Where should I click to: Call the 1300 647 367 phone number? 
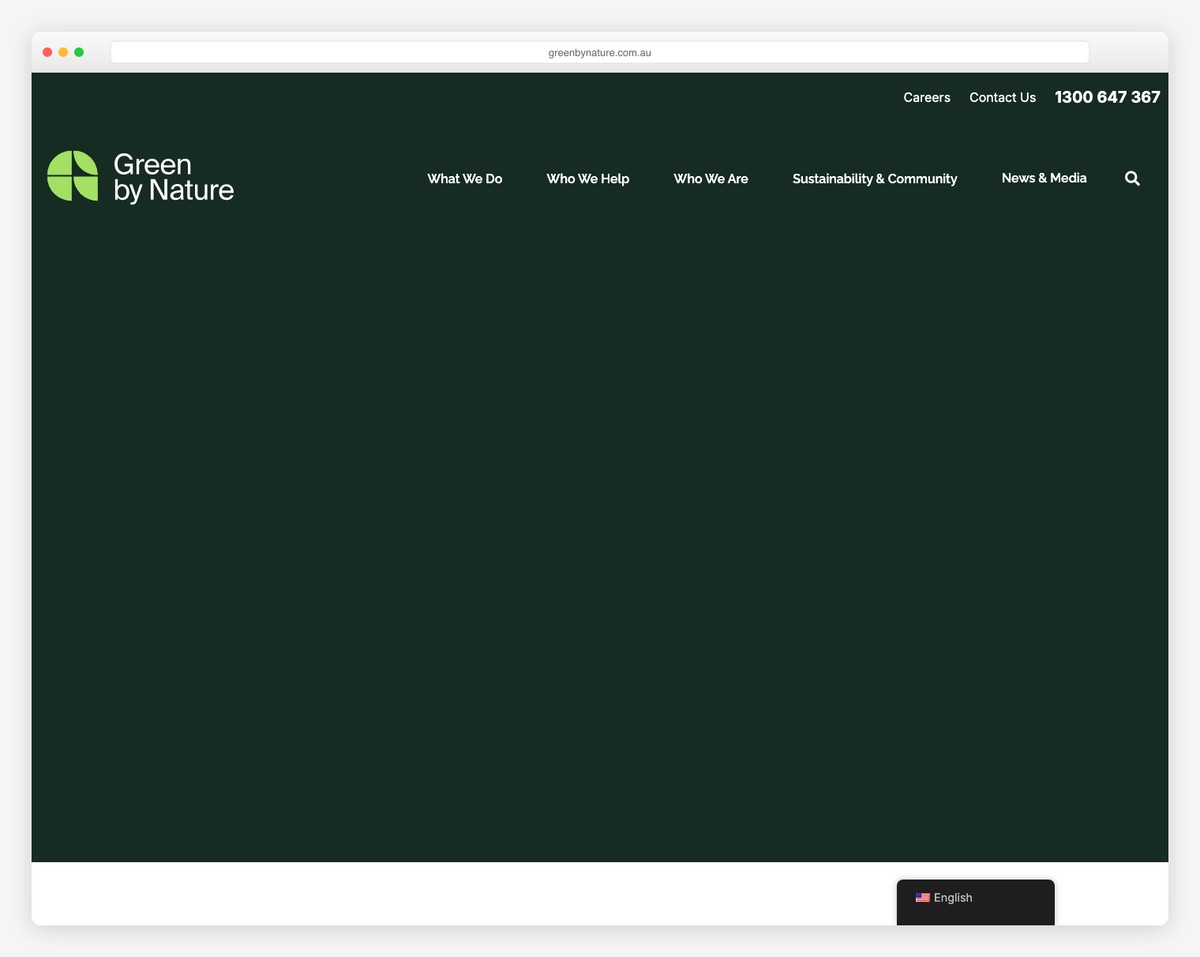click(x=1107, y=97)
